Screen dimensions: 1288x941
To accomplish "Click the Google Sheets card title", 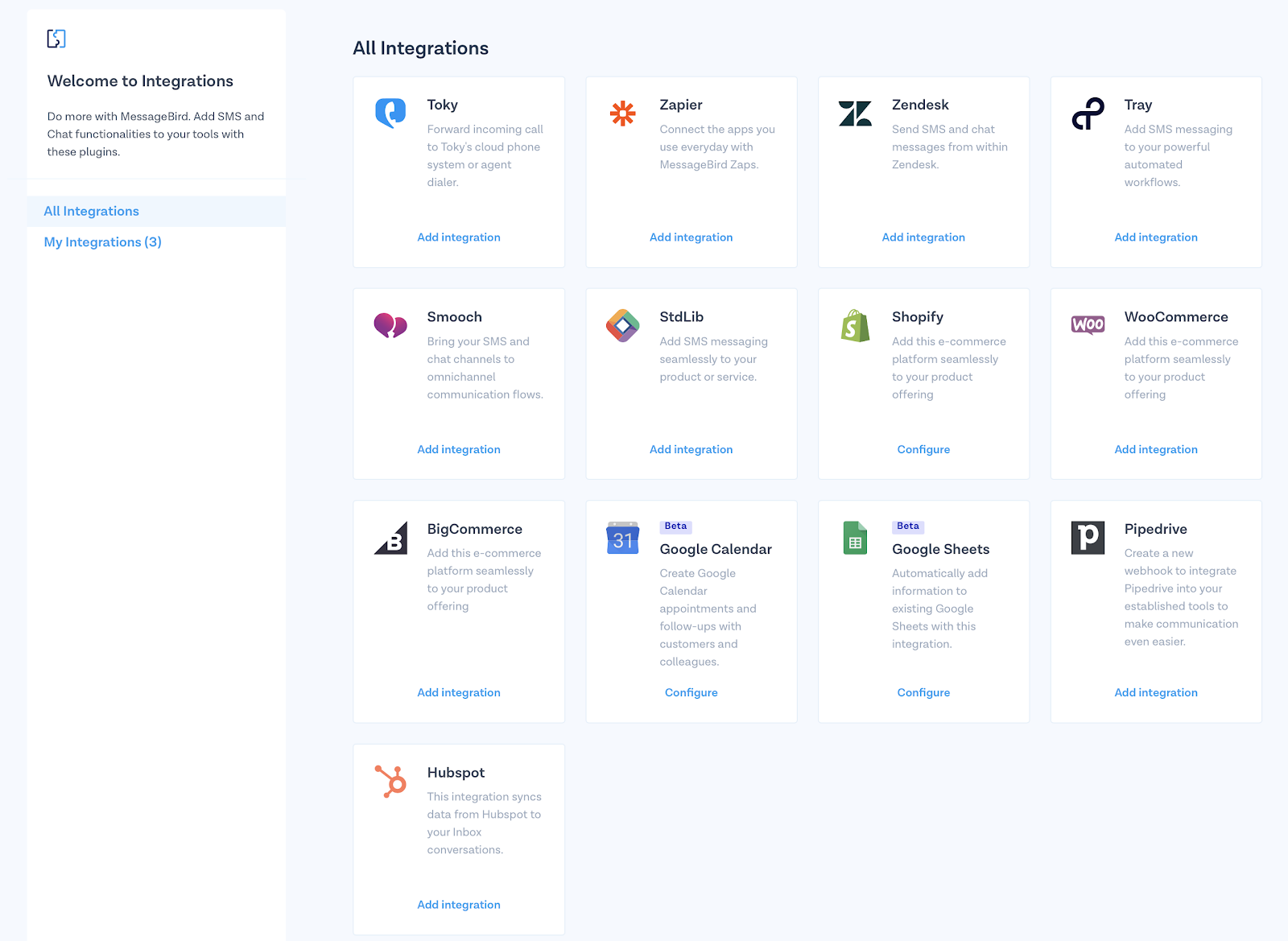I will pos(940,549).
